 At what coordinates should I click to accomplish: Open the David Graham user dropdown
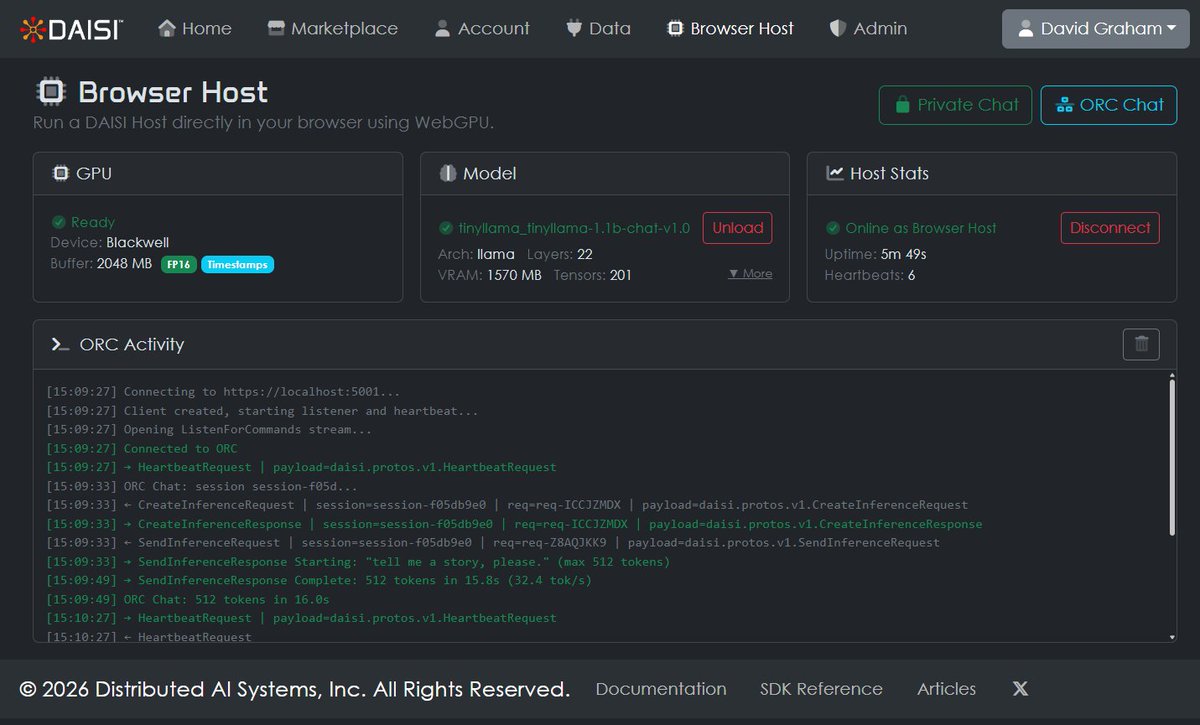pyautogui.click(x=1097, y=29)
